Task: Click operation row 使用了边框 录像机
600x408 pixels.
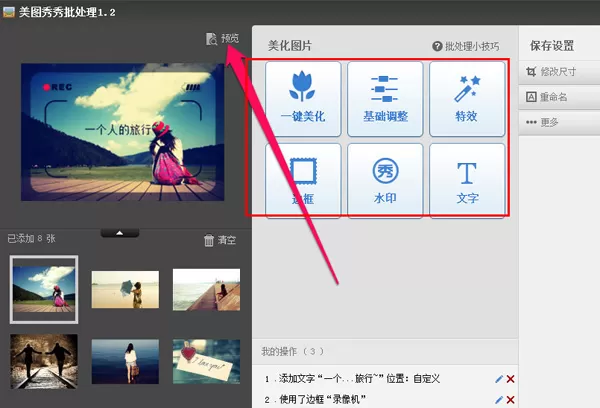Action: [x=385, y=400]
